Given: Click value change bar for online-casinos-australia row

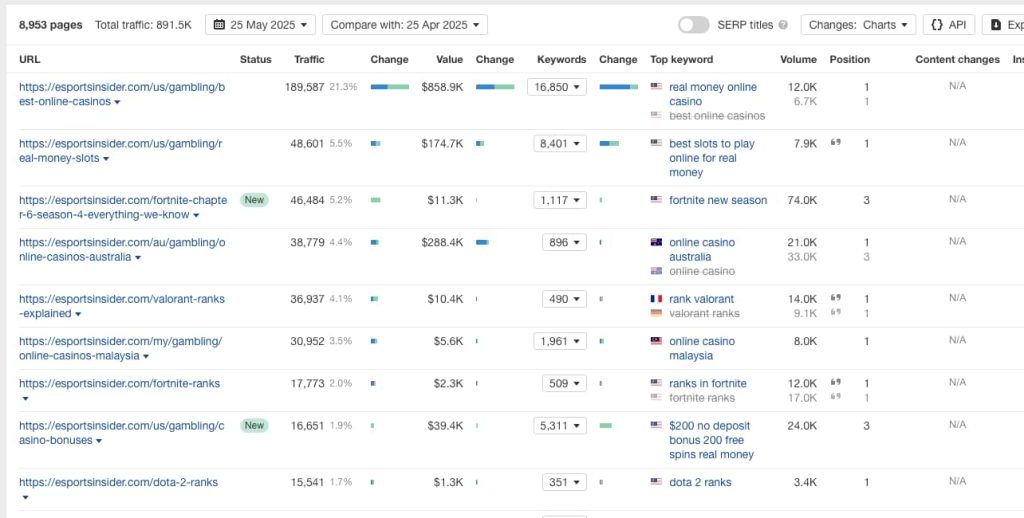Looking at the screenshot, I should pyautogui.click(x=482, y=242).
